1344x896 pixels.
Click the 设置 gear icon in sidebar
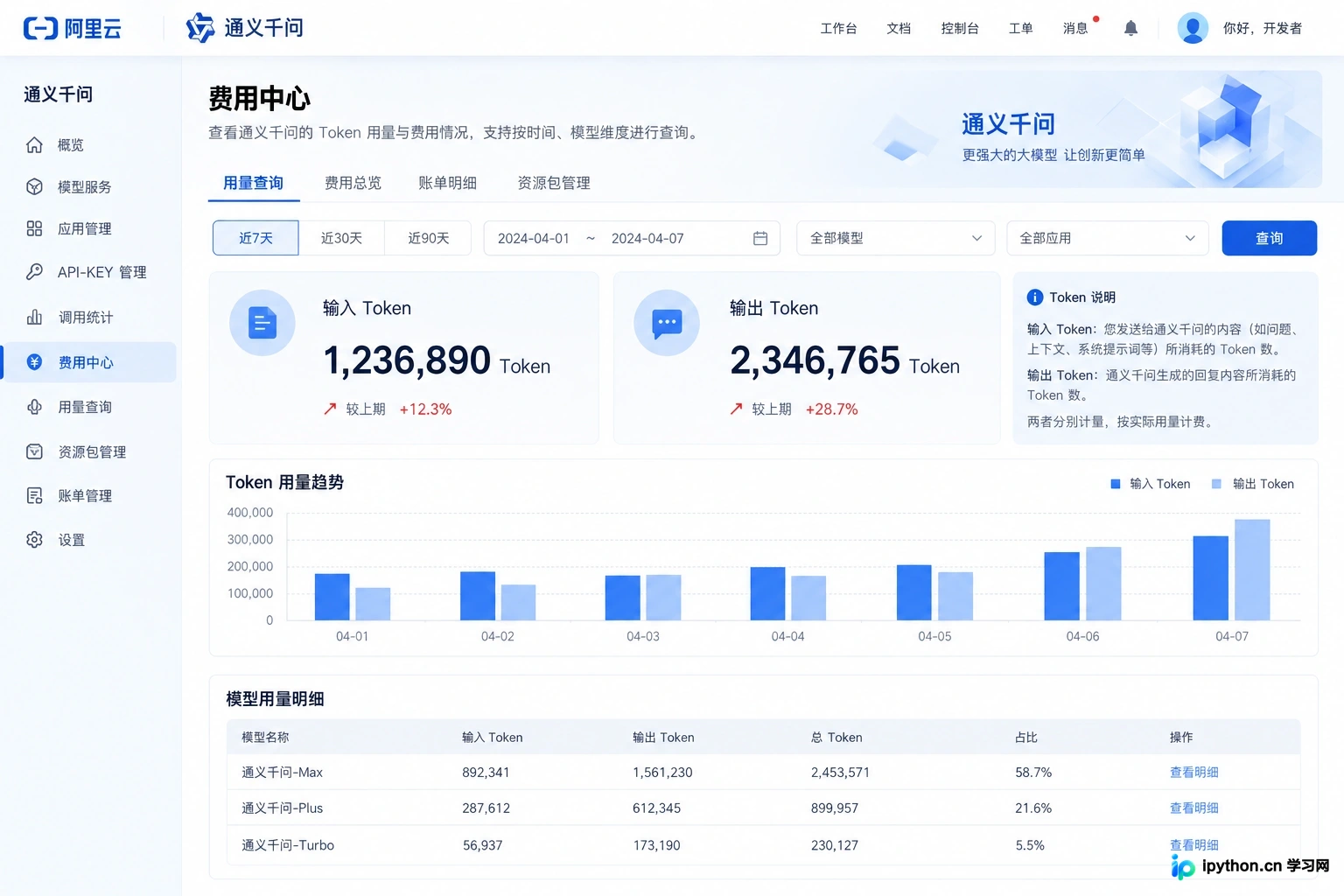pos(34,540)
